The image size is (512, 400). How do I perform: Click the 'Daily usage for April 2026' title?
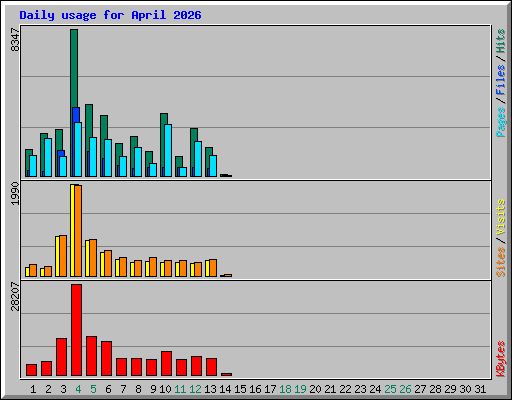[x=110, y=15]
